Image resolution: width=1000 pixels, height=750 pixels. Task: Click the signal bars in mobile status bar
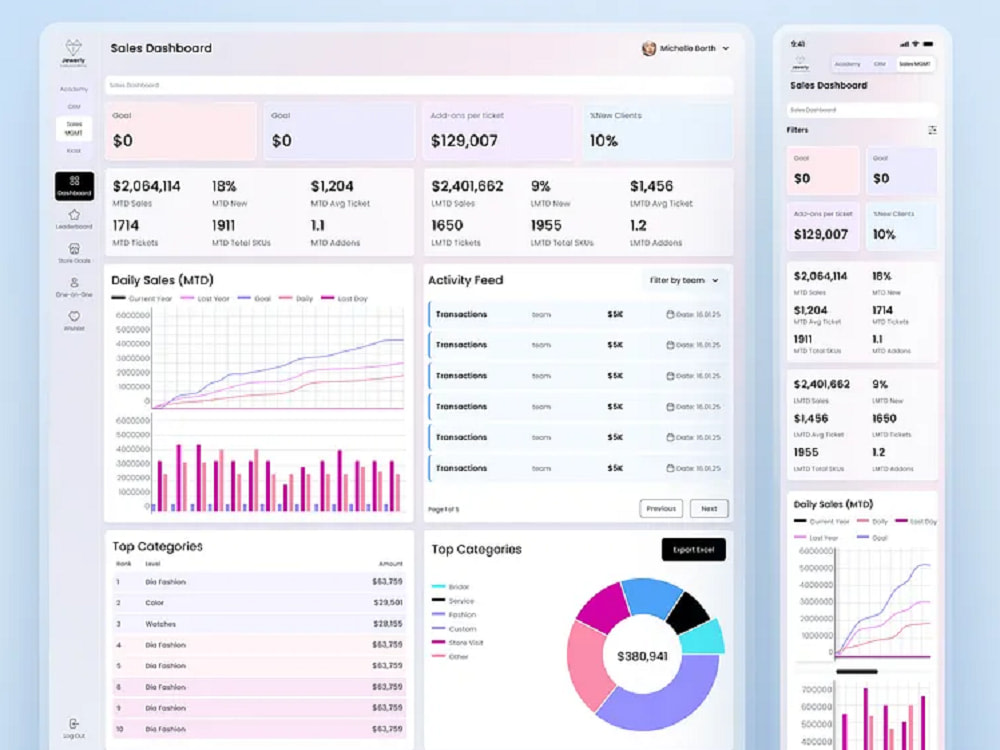(904, 44)
